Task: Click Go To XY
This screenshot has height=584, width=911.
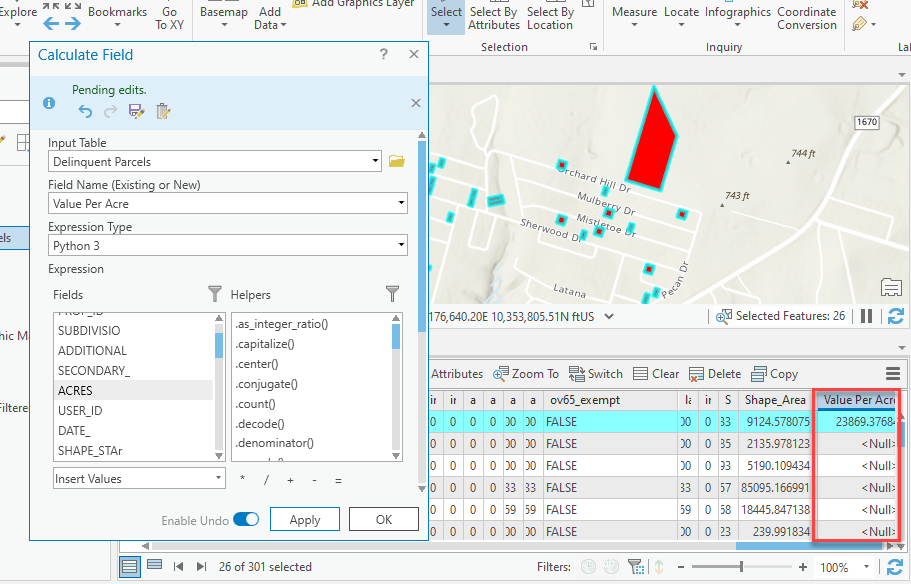Action: pos(169,18)
